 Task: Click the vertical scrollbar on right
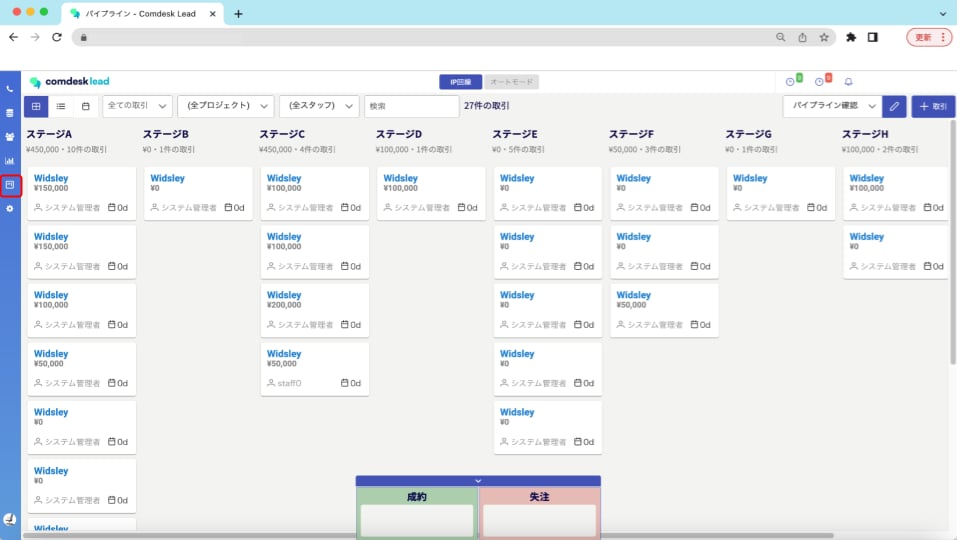953,242
